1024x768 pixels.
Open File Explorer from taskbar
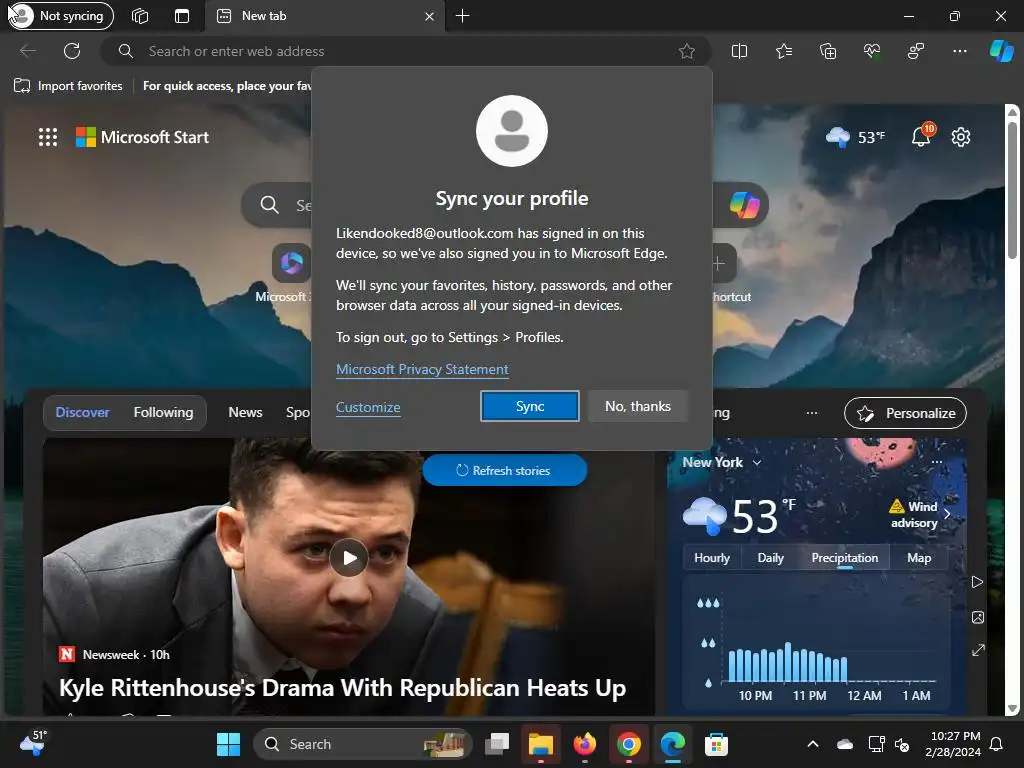[541, 744]
